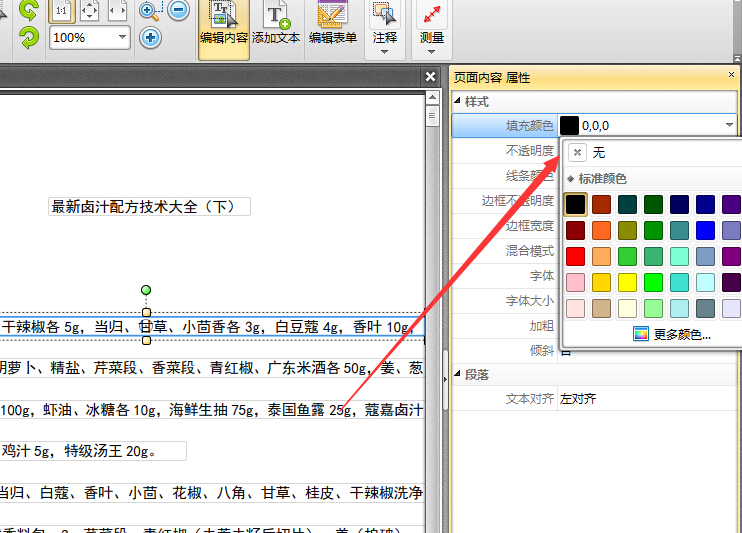
Task: Collapse the 样式 section
Action: click(457, 101)
